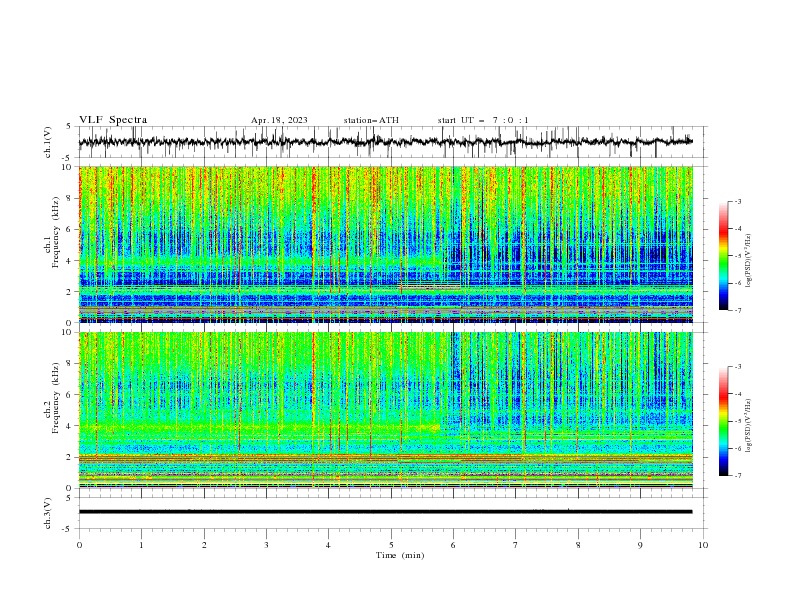The height and width of the screenshot is (612, 792).
Task: Click the "-5" label on ch.2 color scale
Action: [738, 421]
